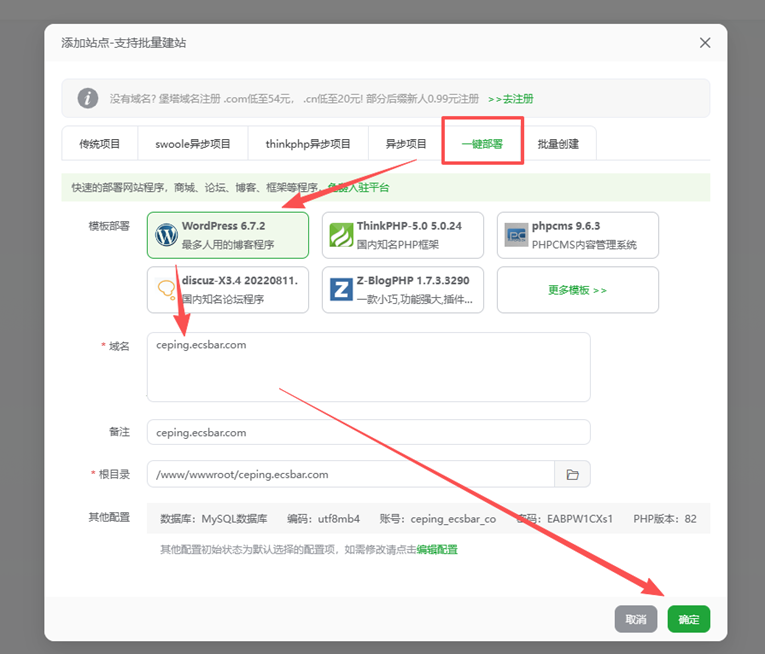This screenshot has width=765, height=654.
Task: Open the root directory folder browser icon
Action: pyautogui.click(x=572, y=474)
